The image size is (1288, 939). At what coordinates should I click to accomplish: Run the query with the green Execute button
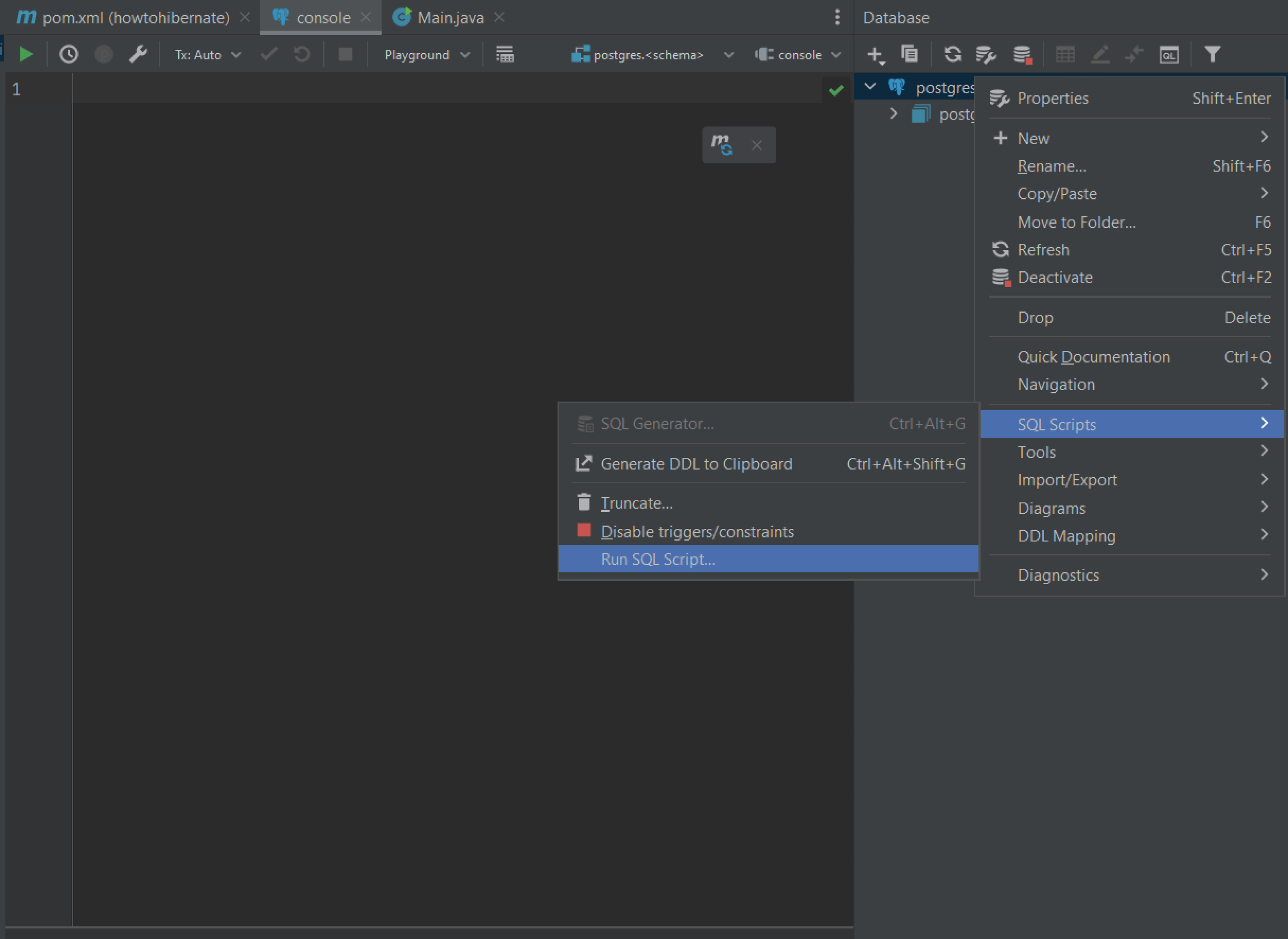pos(26,55)
